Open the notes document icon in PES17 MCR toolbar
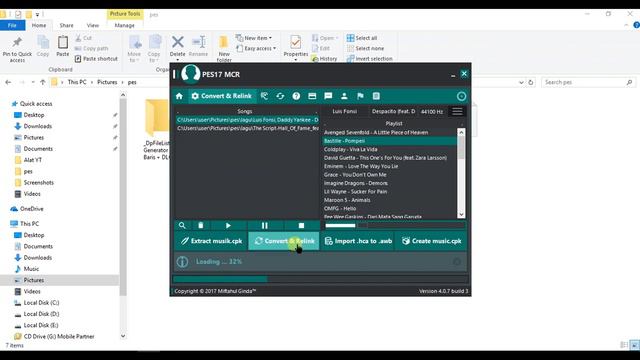The width and height of the screenshot is (640, 360). (x=376, y=96)
